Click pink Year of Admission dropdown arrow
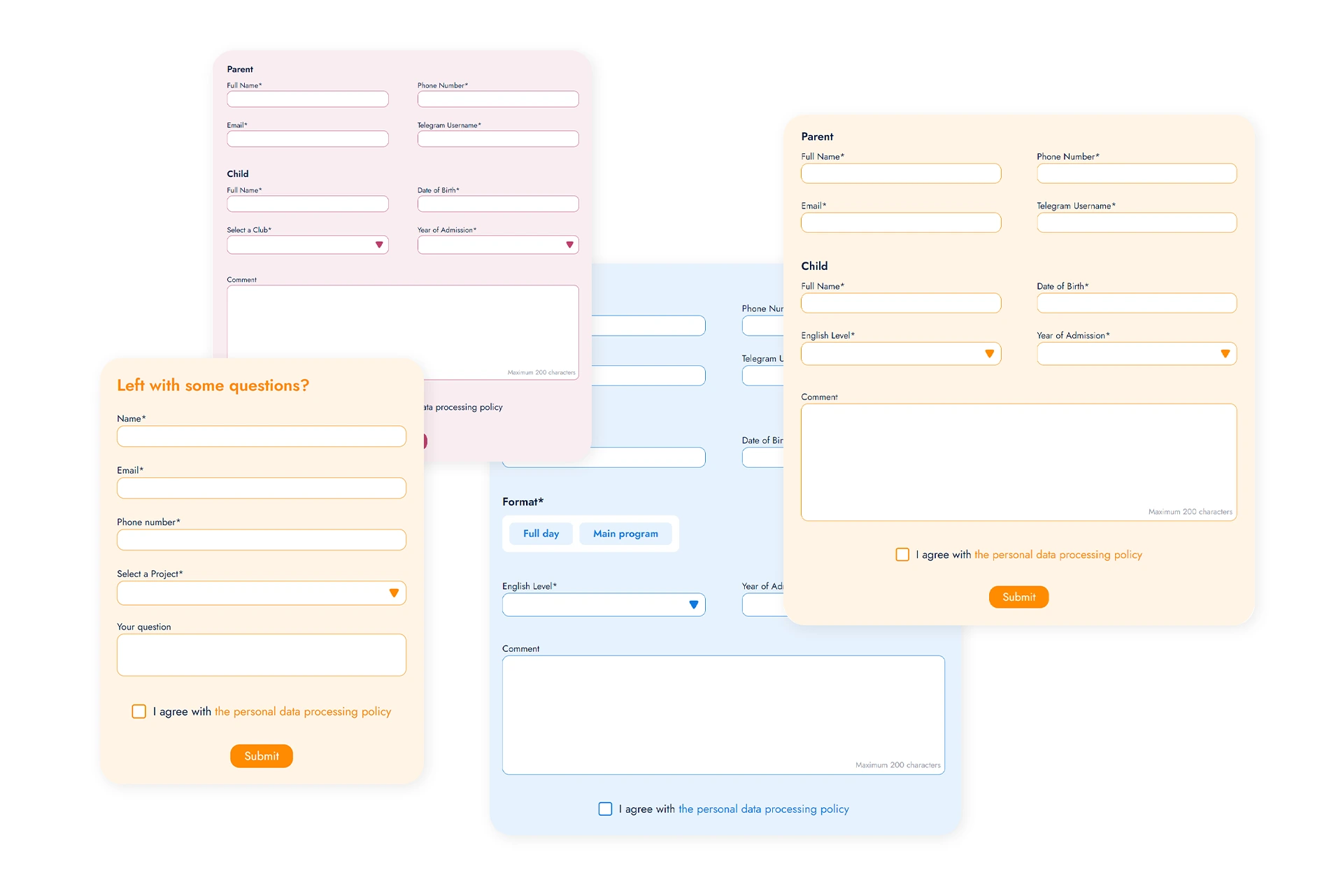The image size is (1343, 896). pyautogui.click(x=569, y=245)
